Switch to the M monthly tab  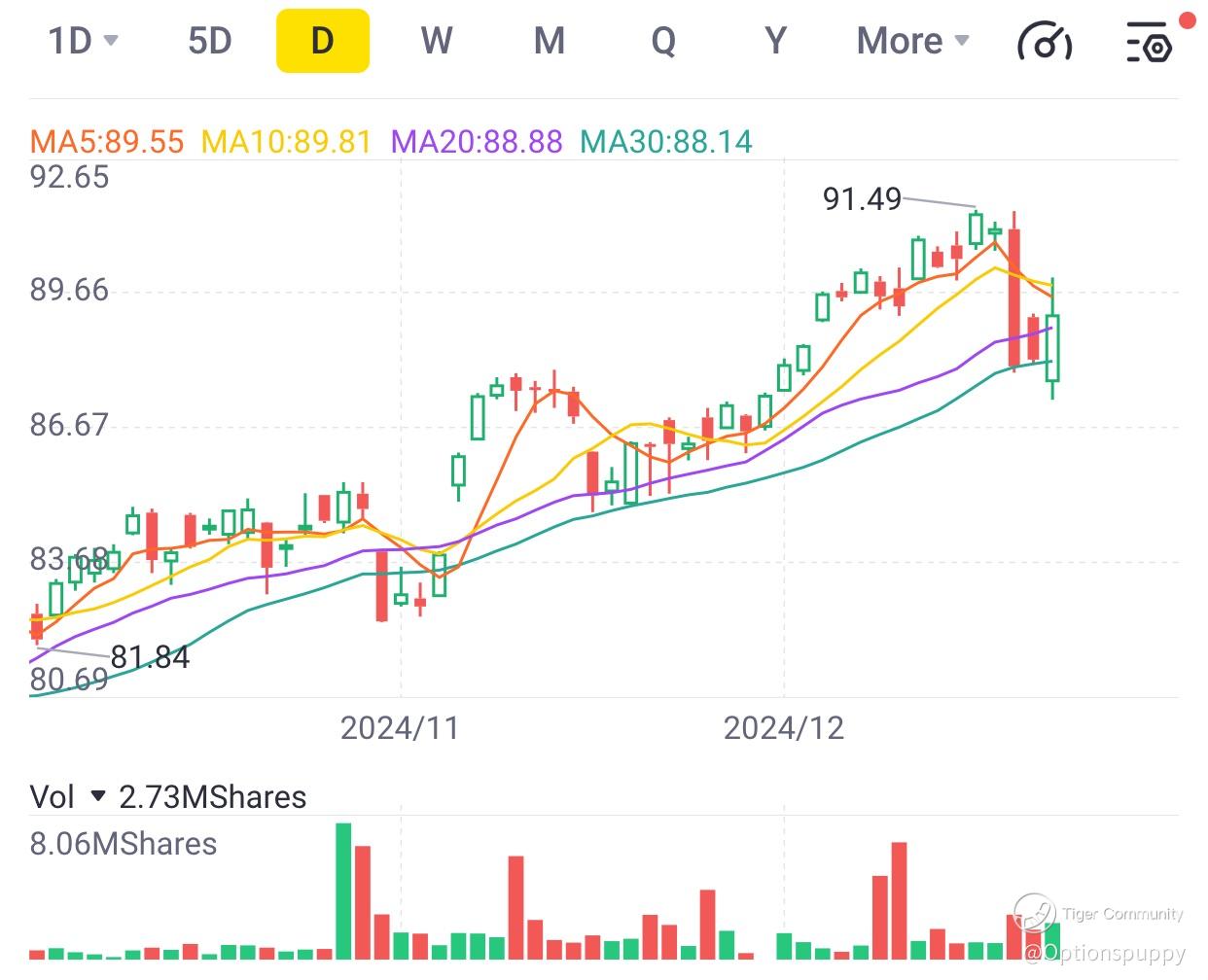550,41
